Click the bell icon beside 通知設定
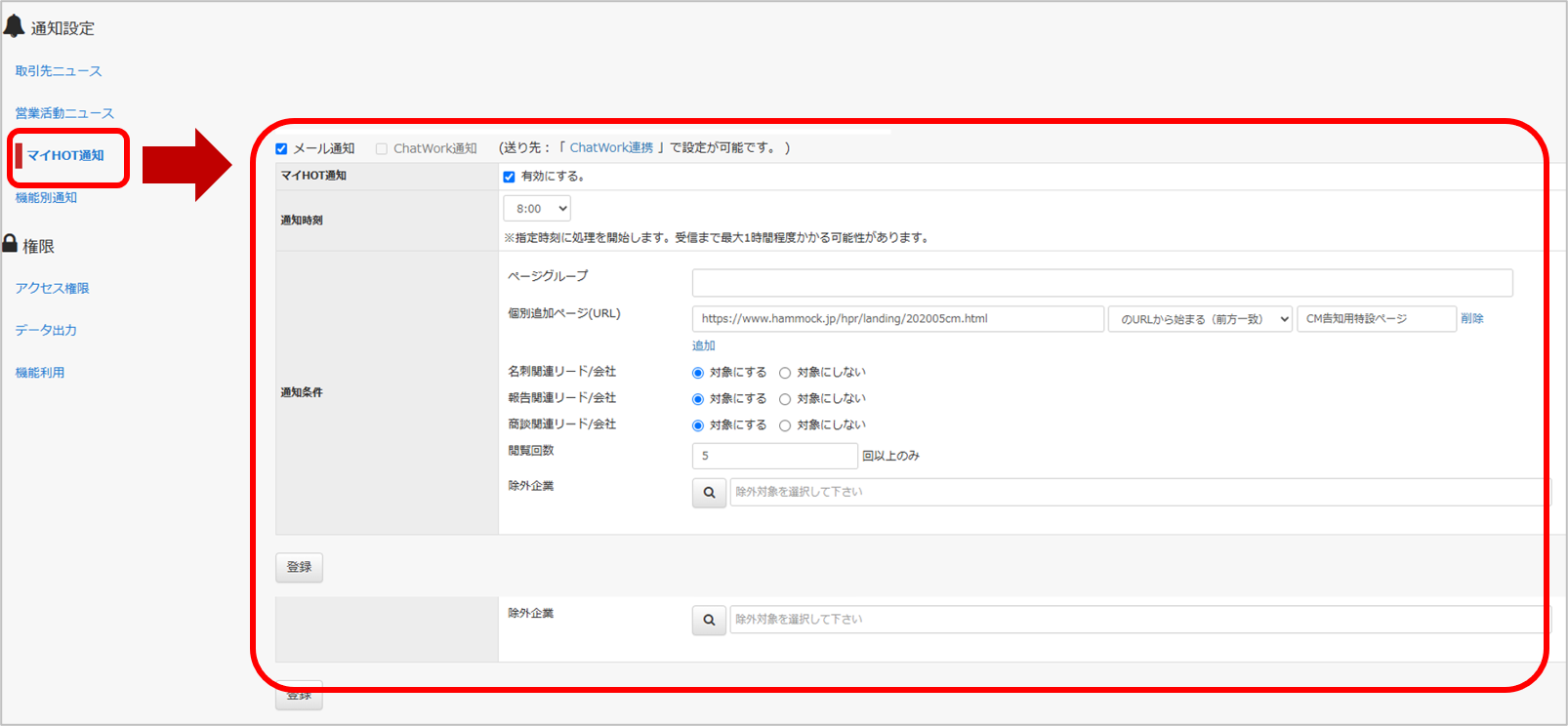This screenshot has width=1568, height=726. pos(14,25)
